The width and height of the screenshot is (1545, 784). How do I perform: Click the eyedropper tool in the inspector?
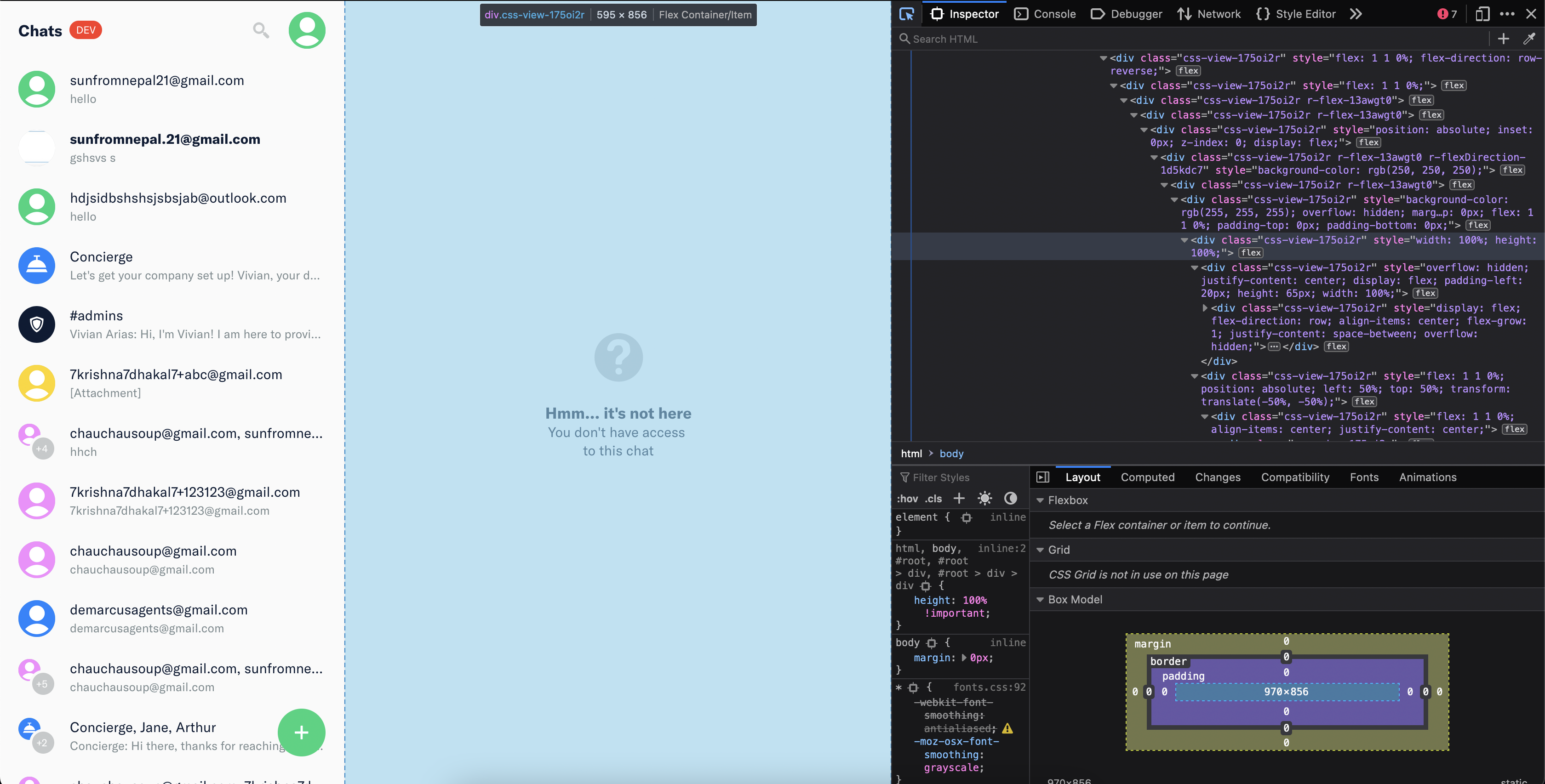[1529, 39]
